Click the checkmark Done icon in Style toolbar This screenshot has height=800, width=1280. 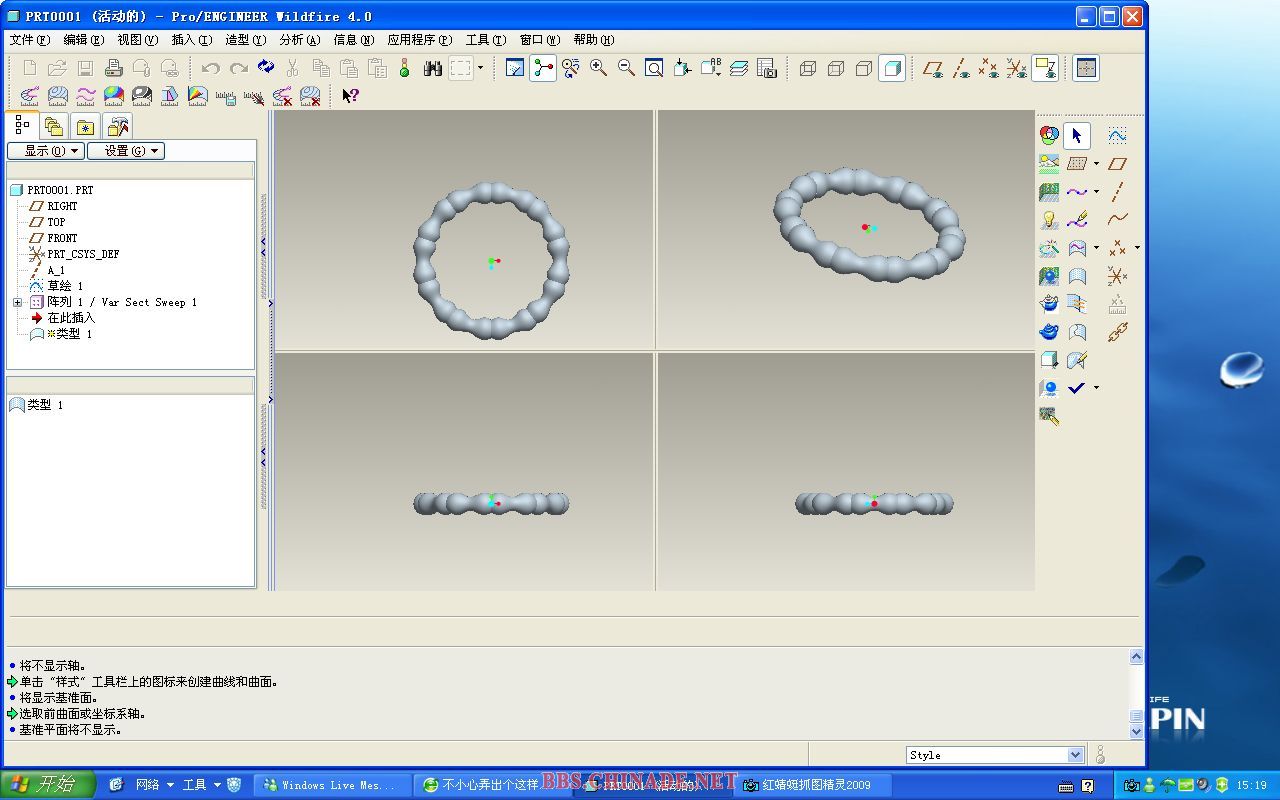1076,388
